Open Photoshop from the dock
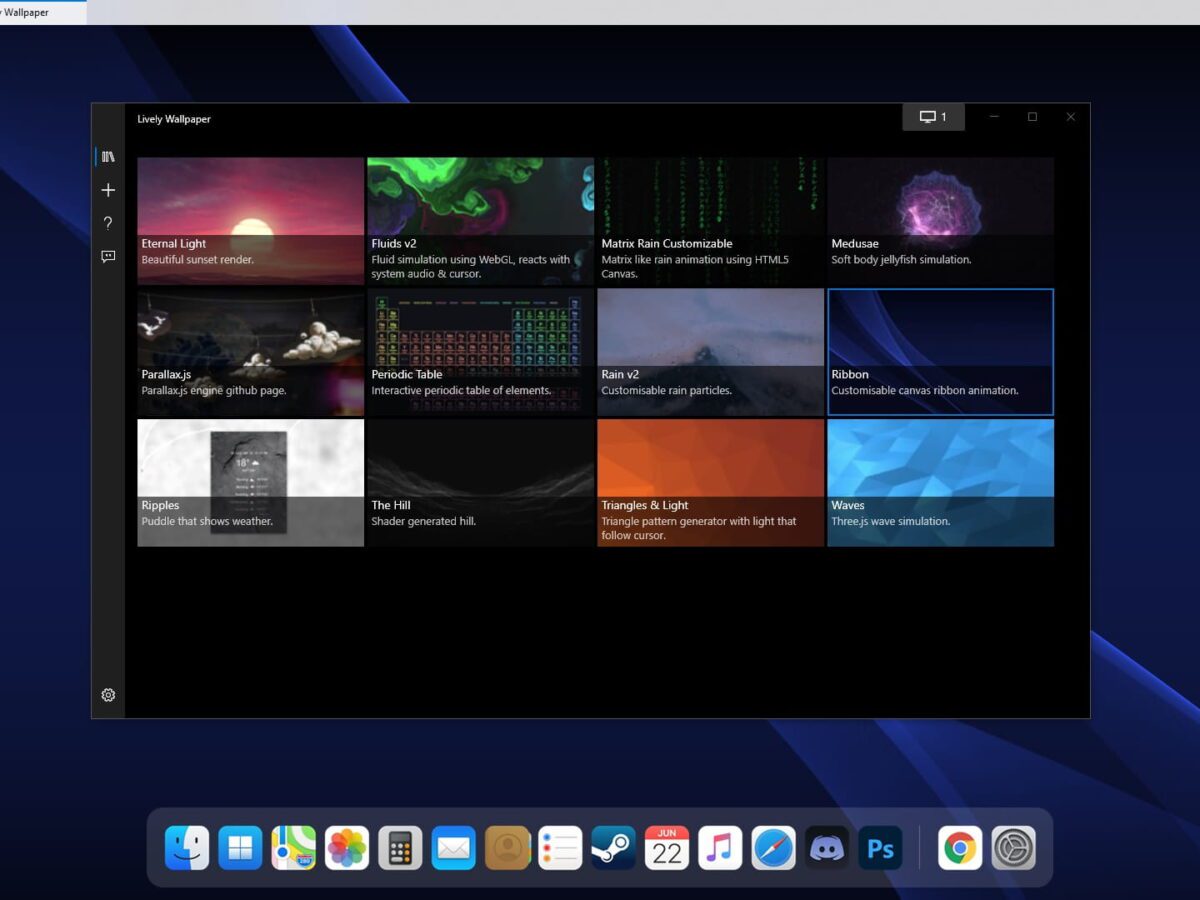Image resolution: width=1200 pixels, height=900 pixels. 880,848
